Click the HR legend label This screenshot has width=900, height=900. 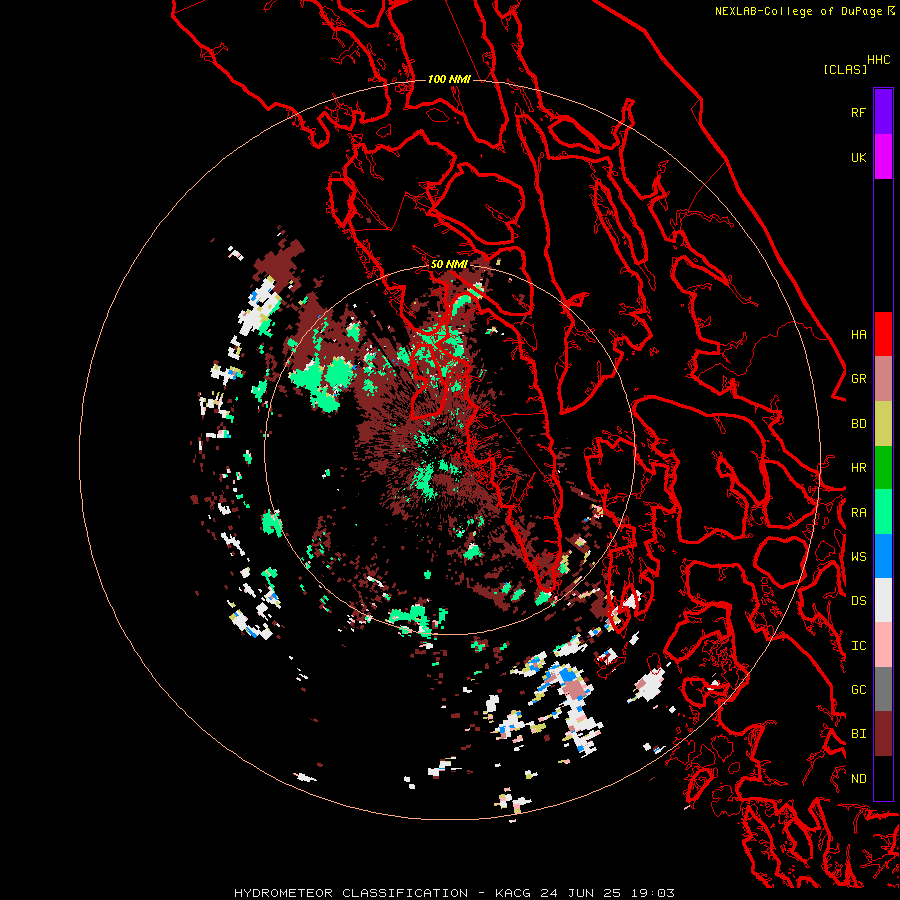(x=858, y=468)
